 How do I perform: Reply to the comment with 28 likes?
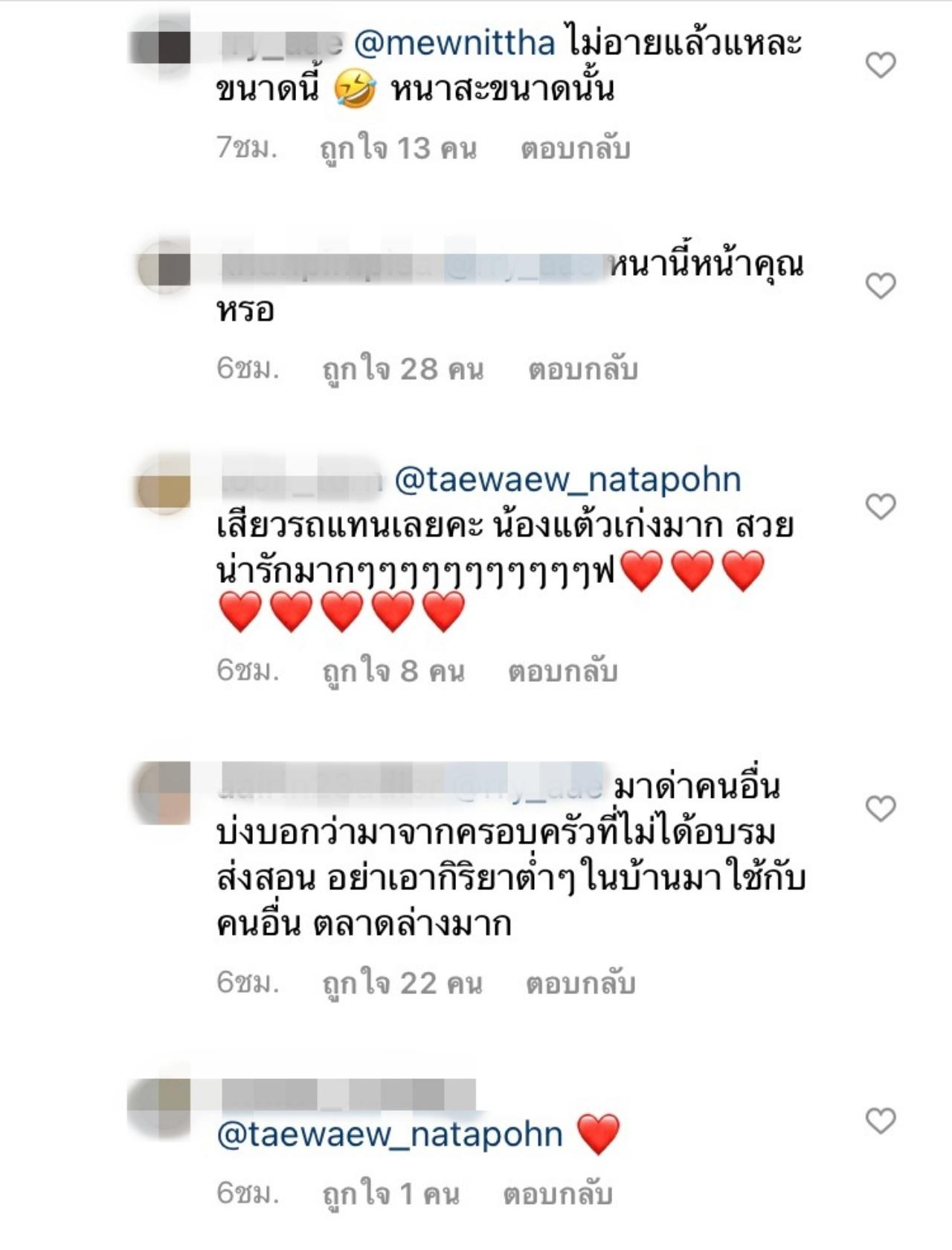click(583, 369)
